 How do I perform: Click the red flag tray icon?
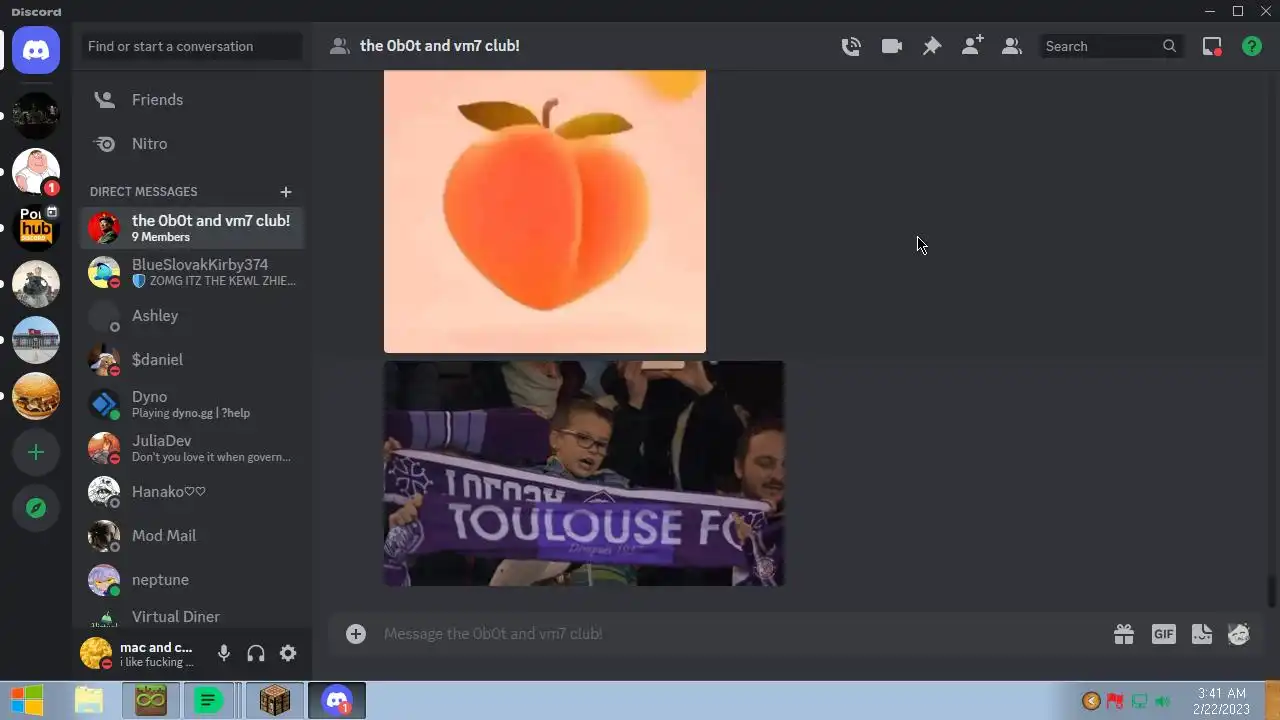coord(1115,701)
